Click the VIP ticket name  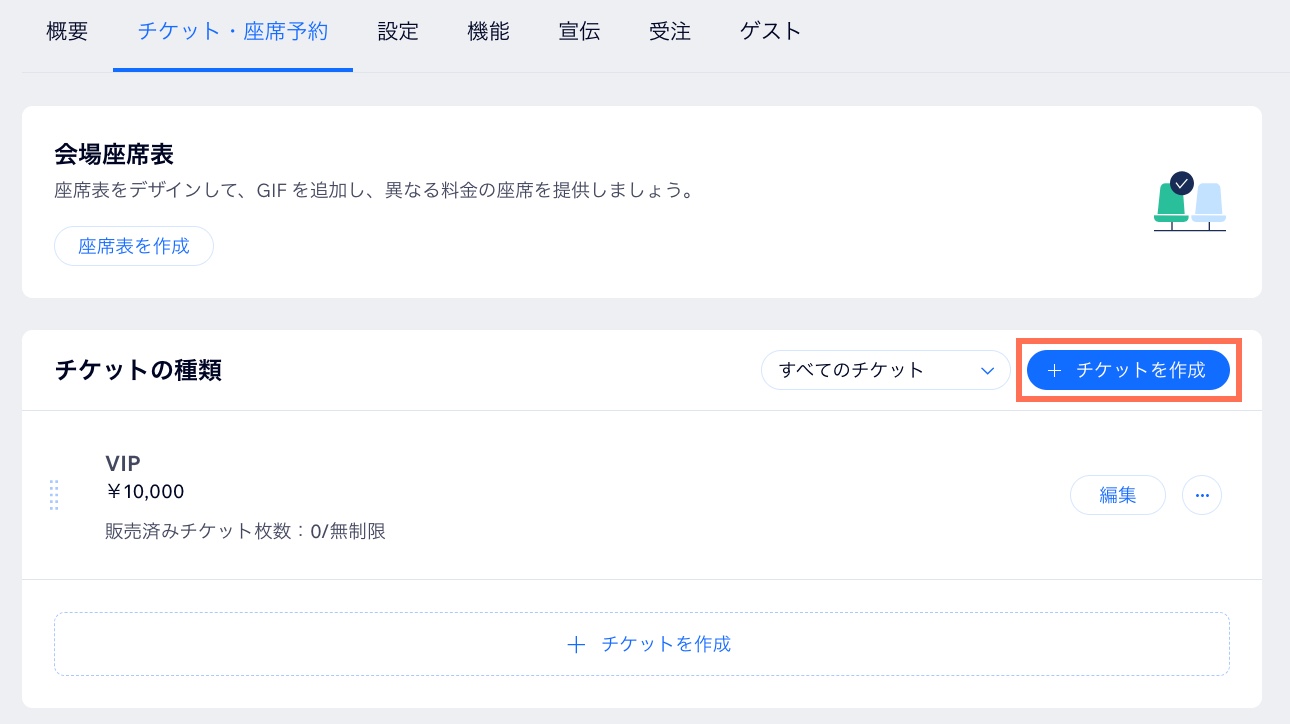[x=123, y=463]
